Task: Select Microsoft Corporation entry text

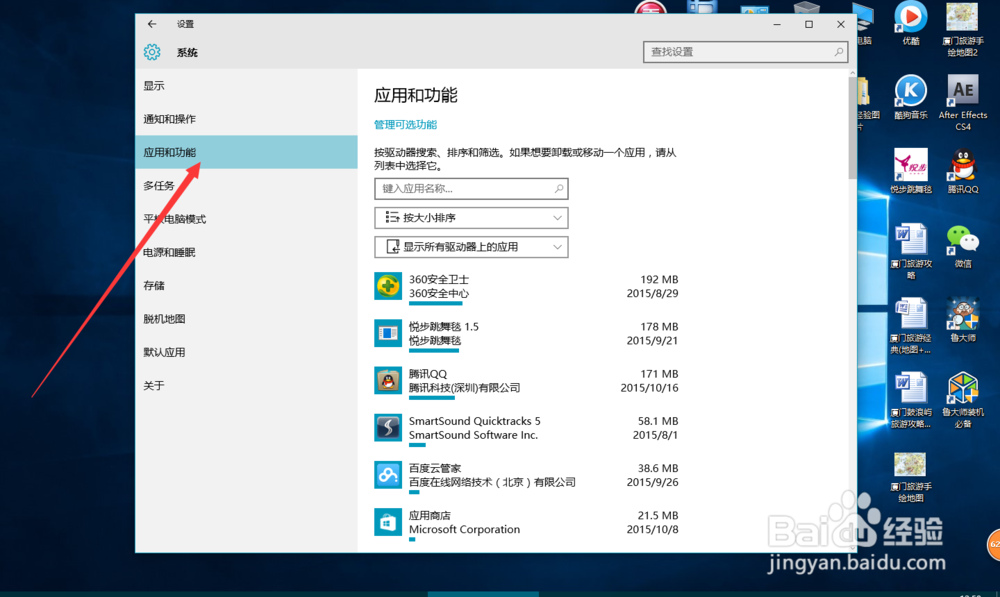Action: 464,529
